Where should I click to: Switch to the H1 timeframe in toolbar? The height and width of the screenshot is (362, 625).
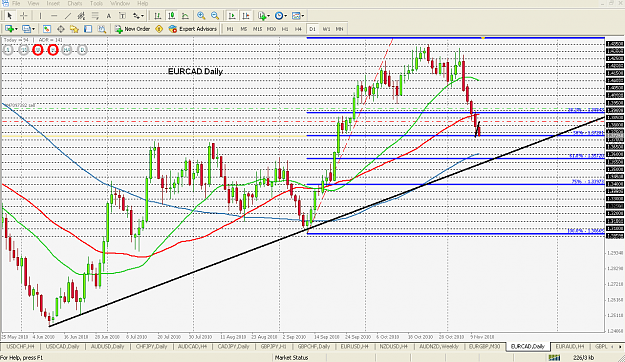(x=285, y=29)
